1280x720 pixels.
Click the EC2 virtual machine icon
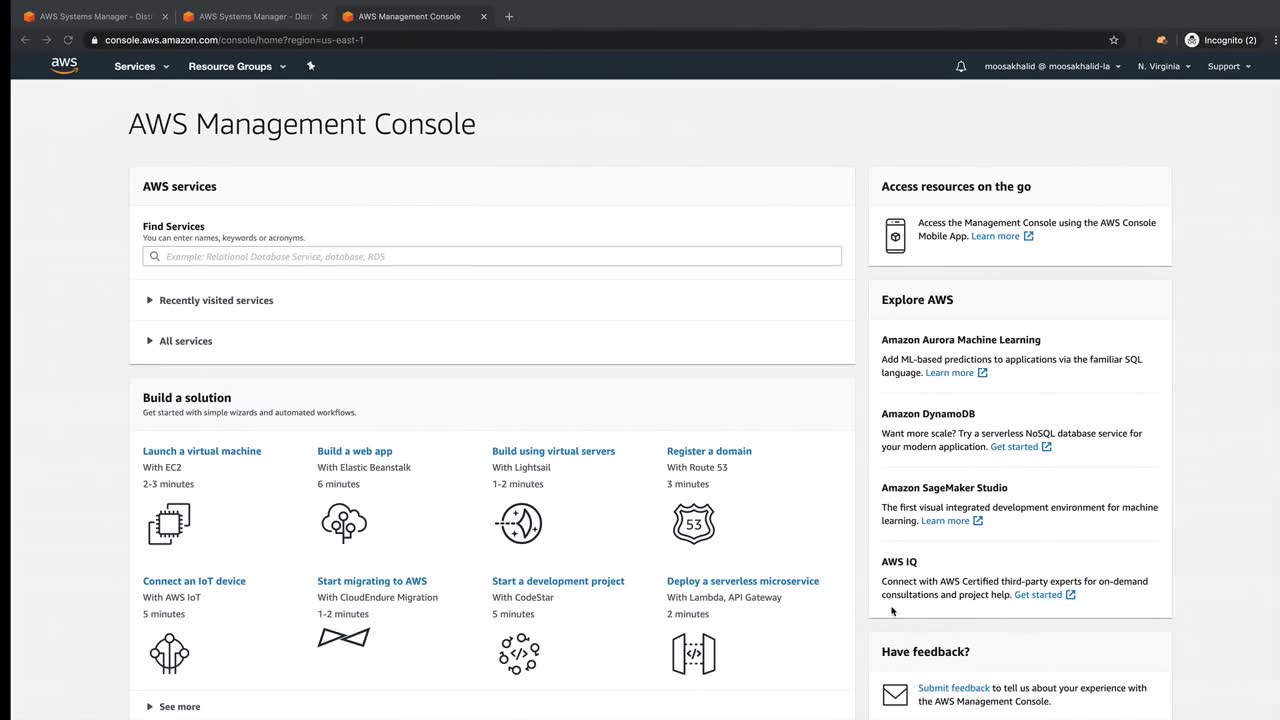169,524
